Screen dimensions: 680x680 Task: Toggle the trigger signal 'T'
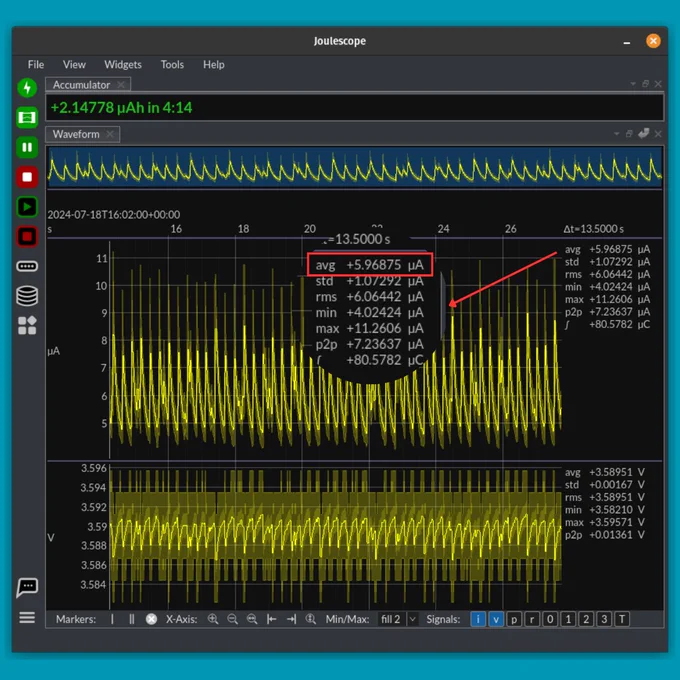click(622, 619)
